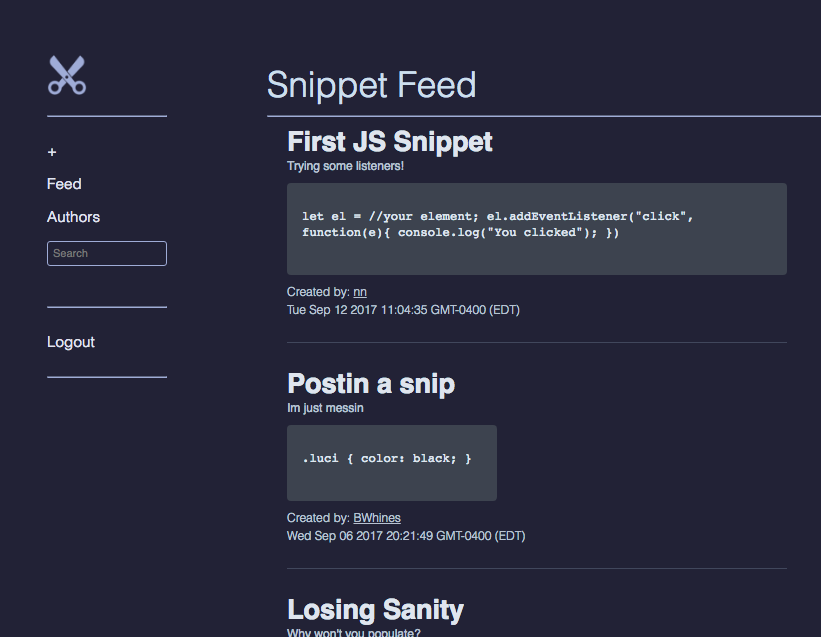Click the First JS Snippet title
Screen dimensions: 821x637
pyautogui.click(x=390, y=142)
